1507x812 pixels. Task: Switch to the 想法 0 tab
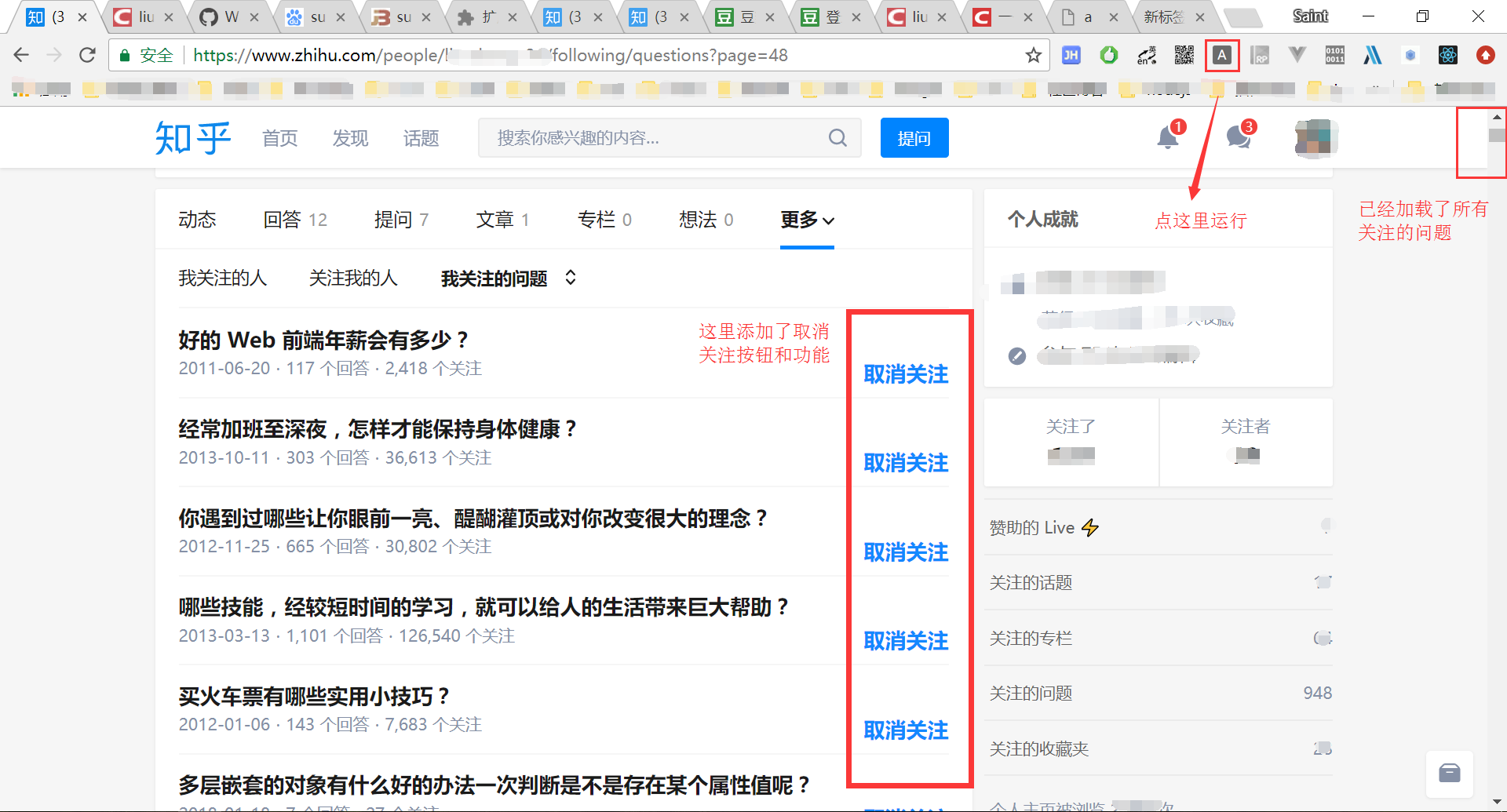click(706, 220)
